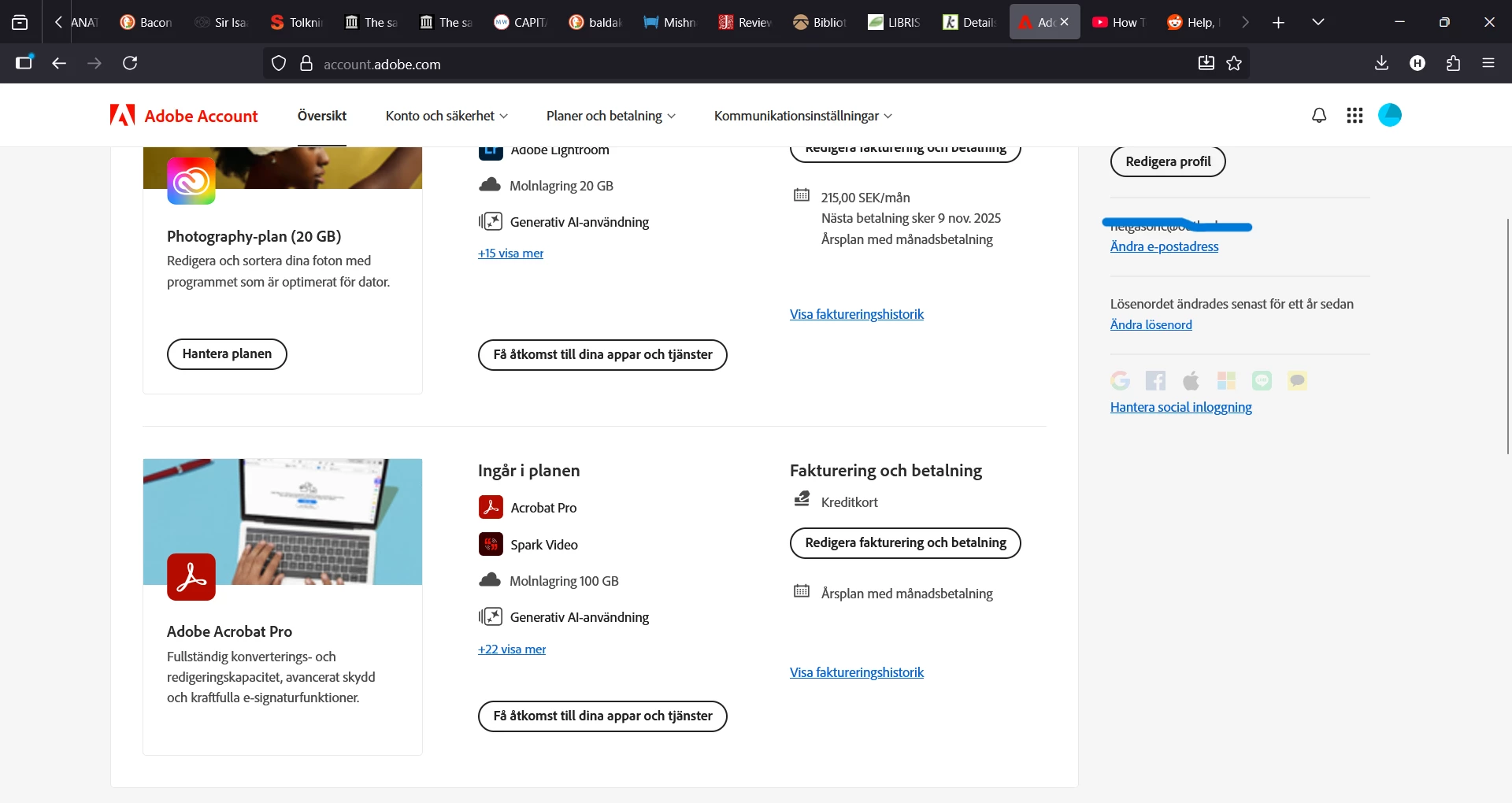Switch to the CAPITAL browser tab

(x=521, y=22)
